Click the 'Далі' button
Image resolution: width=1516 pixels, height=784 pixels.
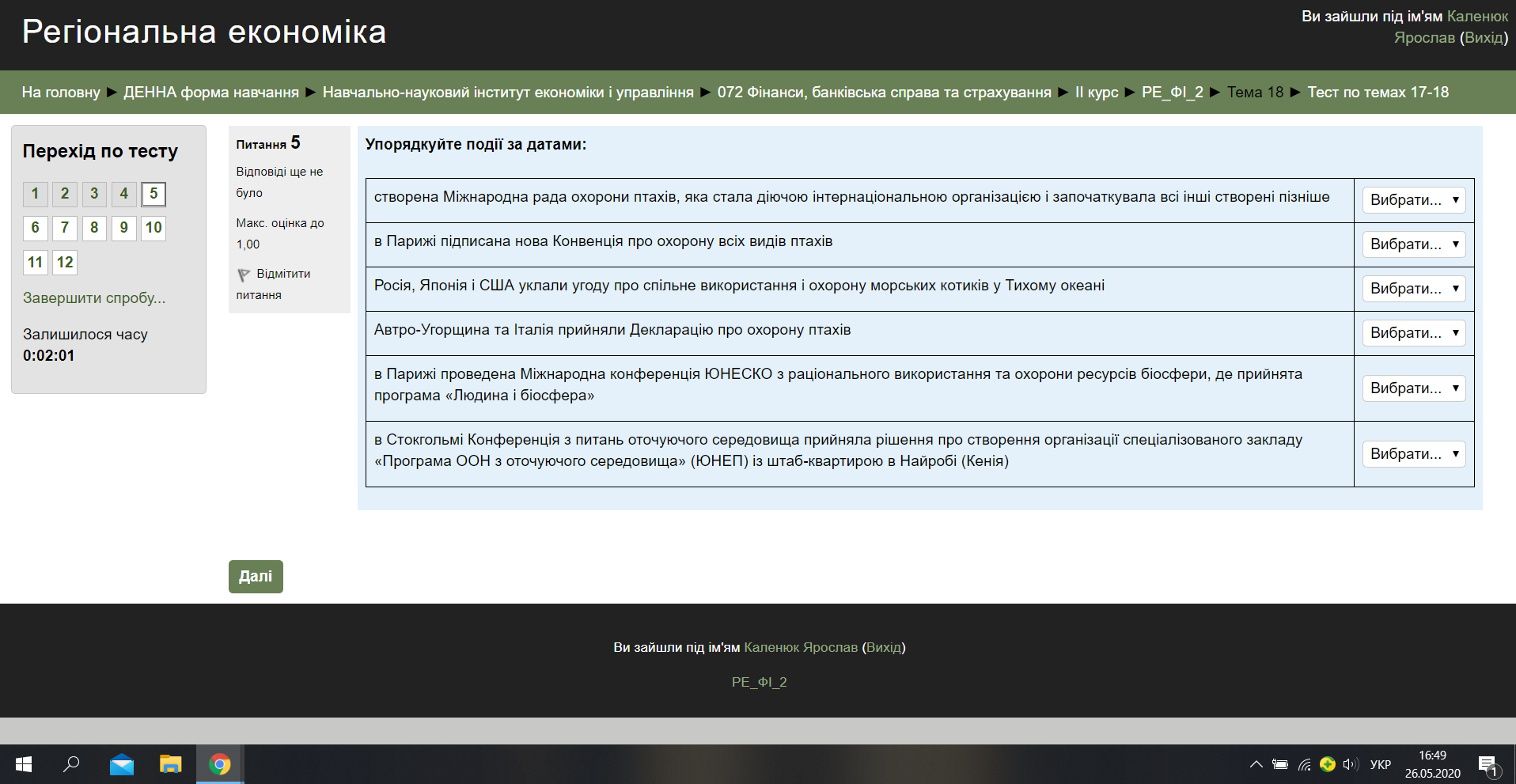pos(255,577)
